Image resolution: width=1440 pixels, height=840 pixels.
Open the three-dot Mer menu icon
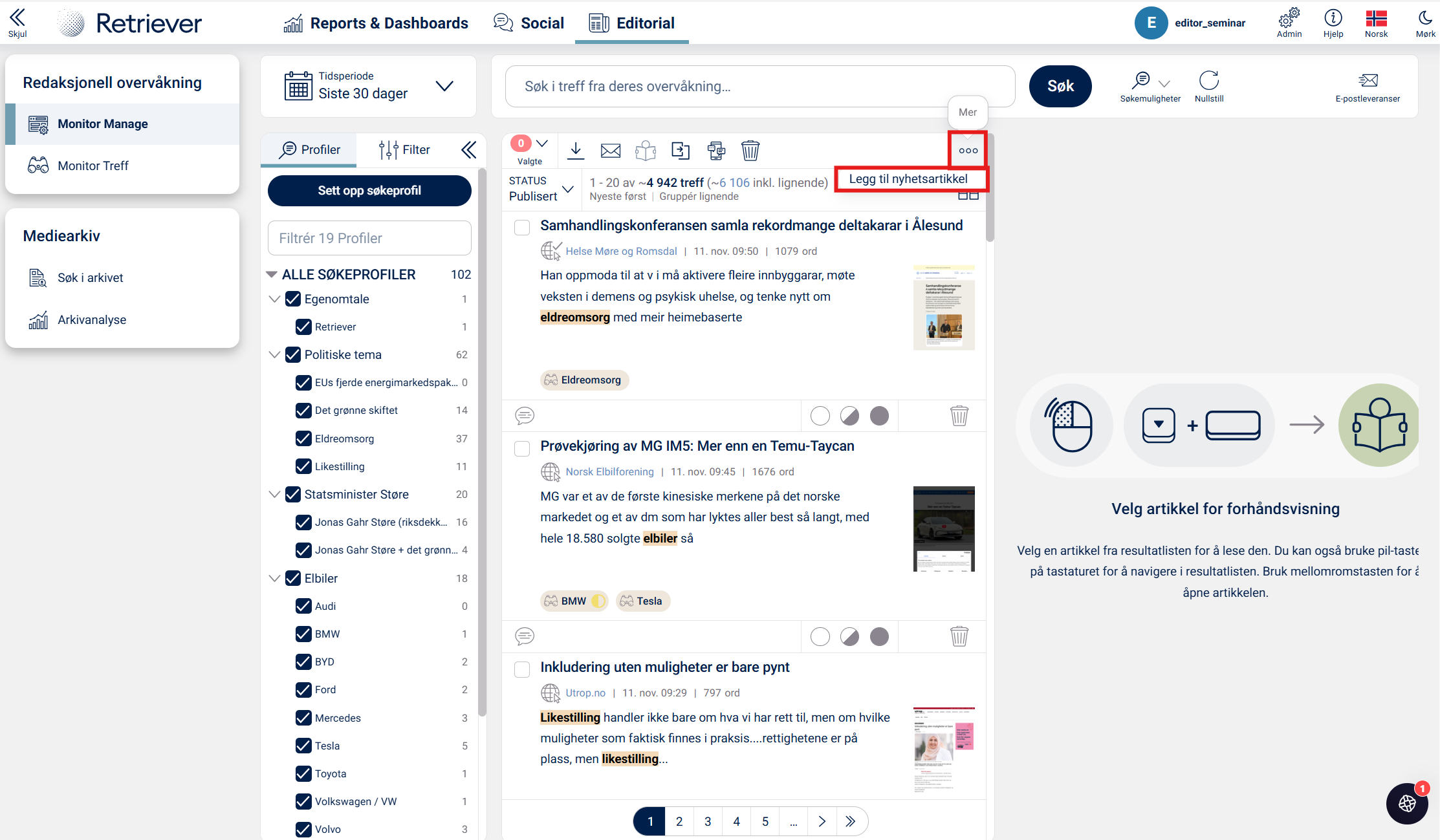968,151
